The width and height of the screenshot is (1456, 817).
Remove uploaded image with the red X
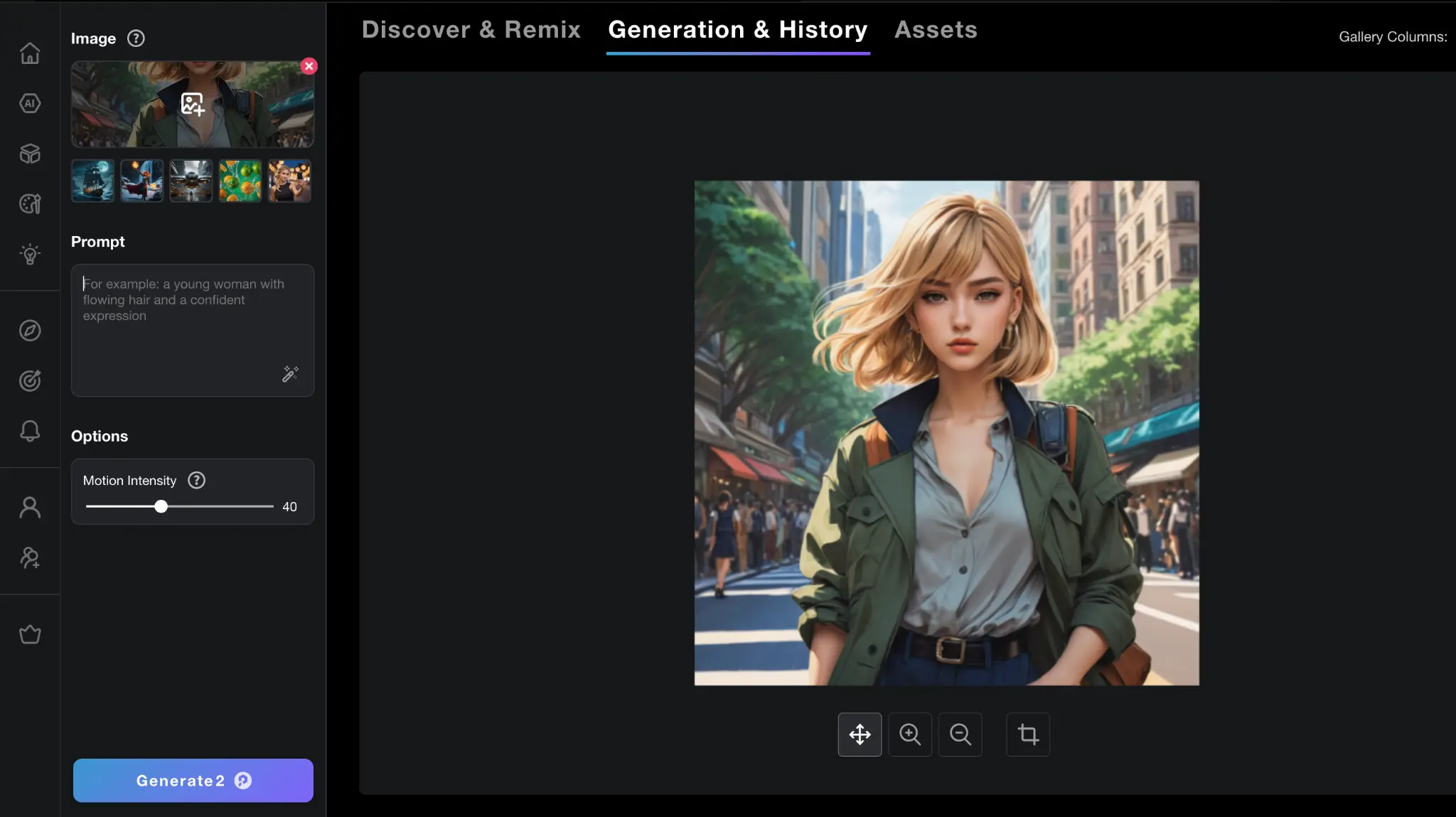[309, 66]
